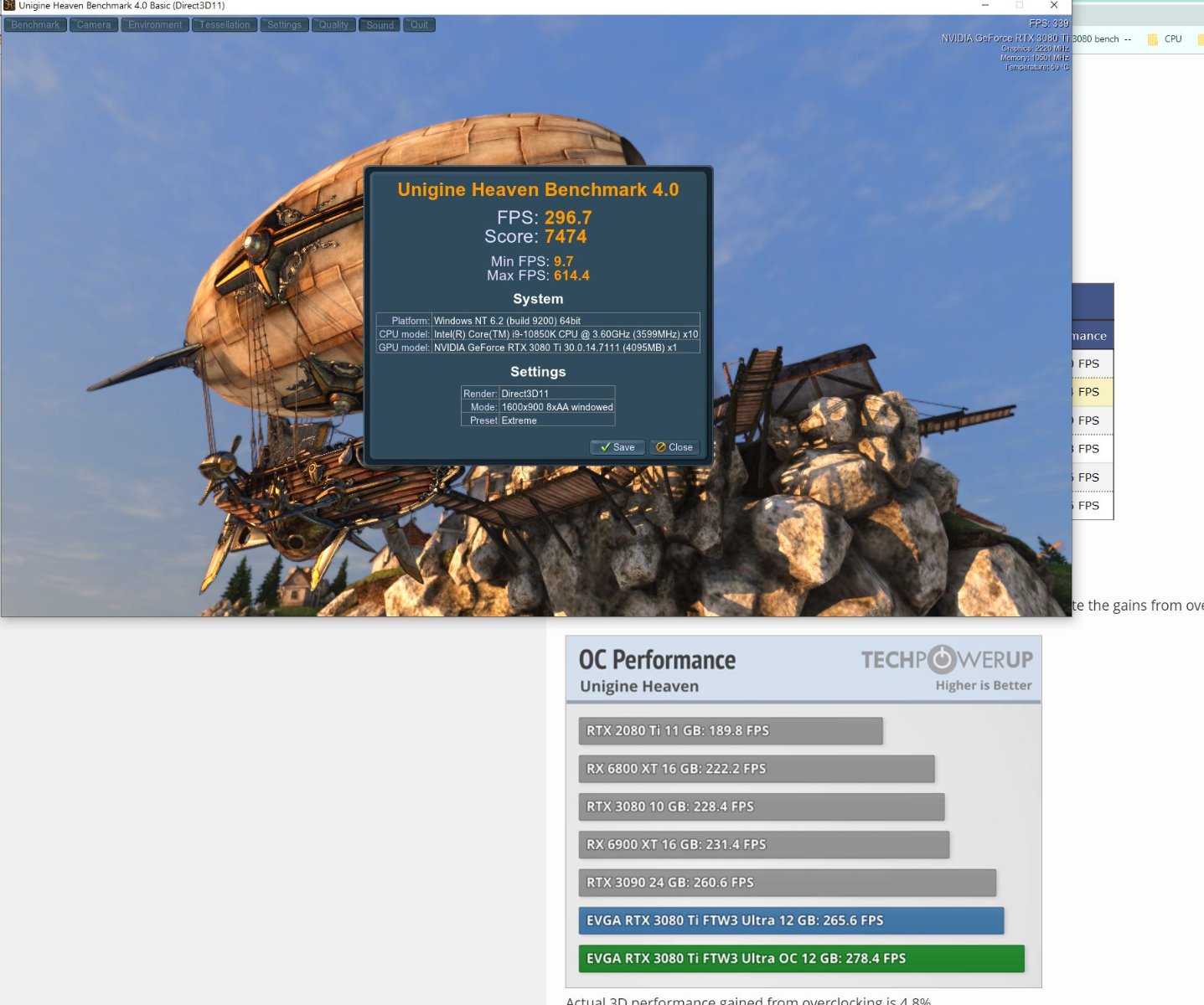This screenshot has width=1204, height=1005.
Task: Open the CPU bookmarks folder label
Action: (x=1173, y=39)
